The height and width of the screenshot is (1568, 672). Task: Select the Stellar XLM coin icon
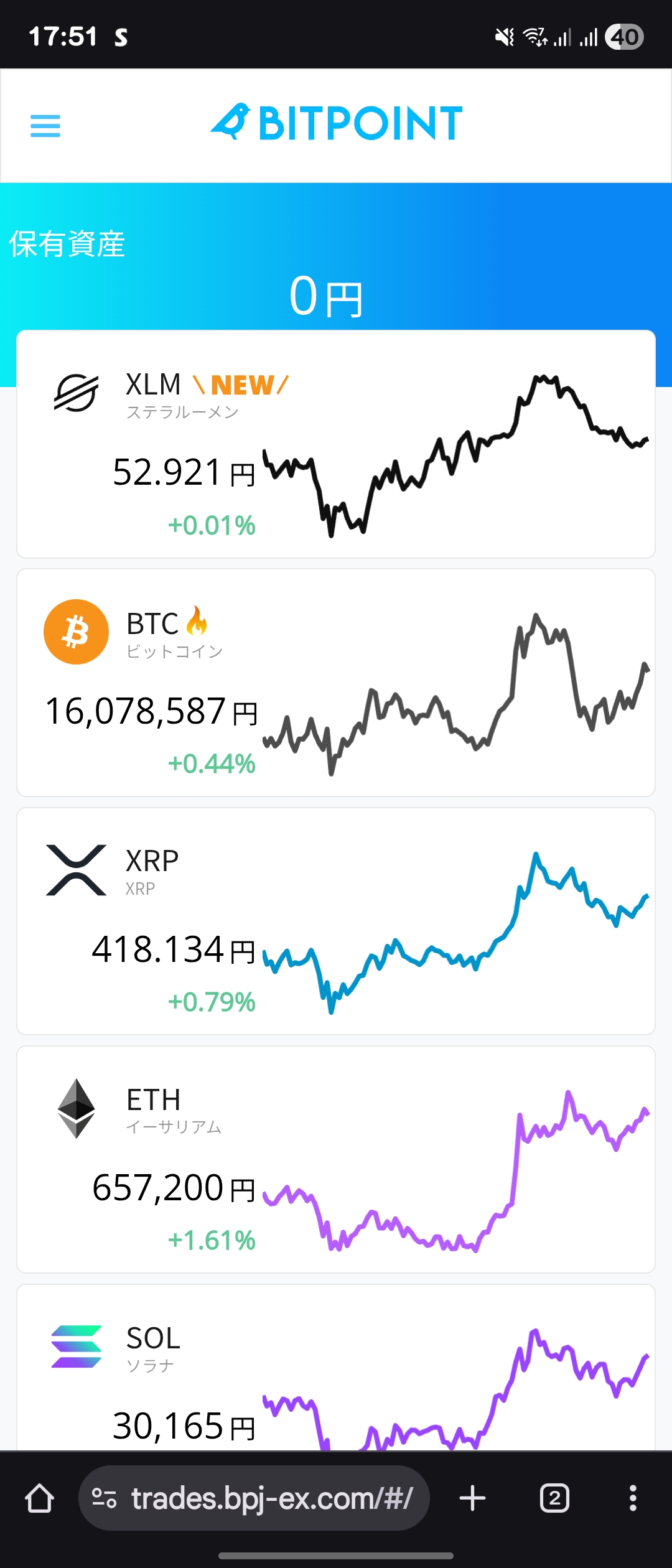(76, 393)
